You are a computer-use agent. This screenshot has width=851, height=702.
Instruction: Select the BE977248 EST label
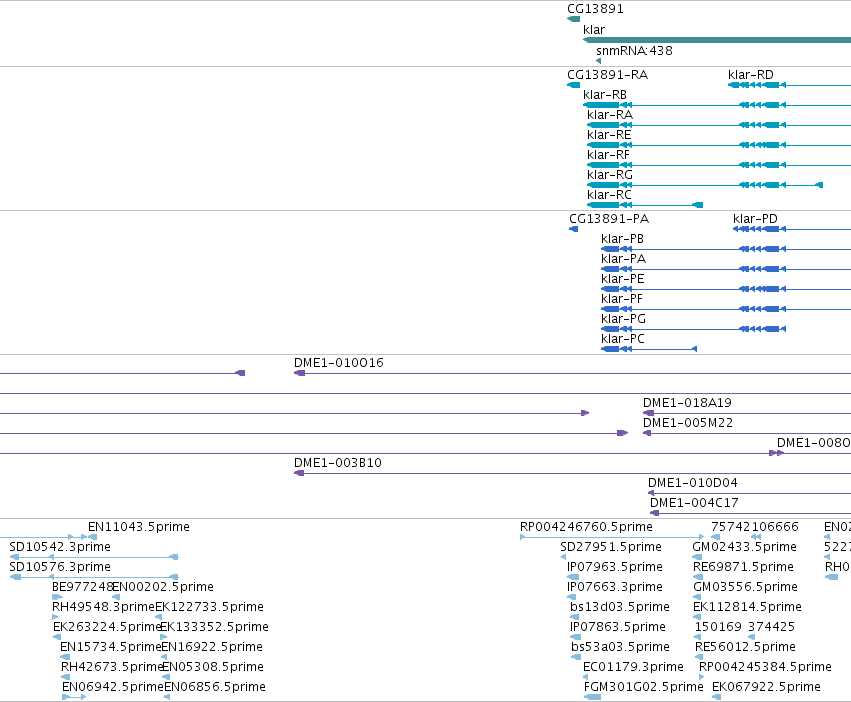click(82, 587)
